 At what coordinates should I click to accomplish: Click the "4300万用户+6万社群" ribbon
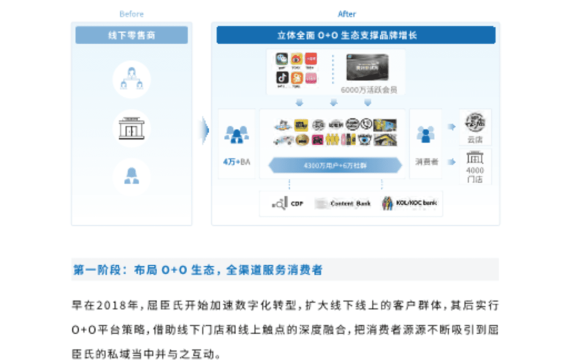point(335,166)
